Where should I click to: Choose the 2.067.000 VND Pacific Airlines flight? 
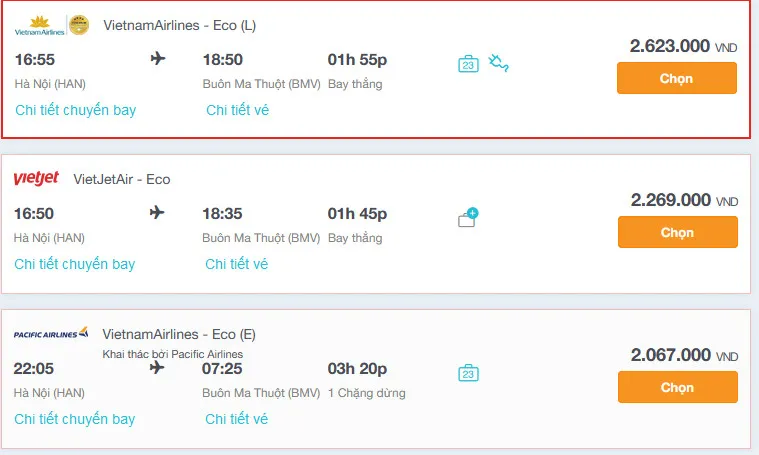(x=678, y=387)
